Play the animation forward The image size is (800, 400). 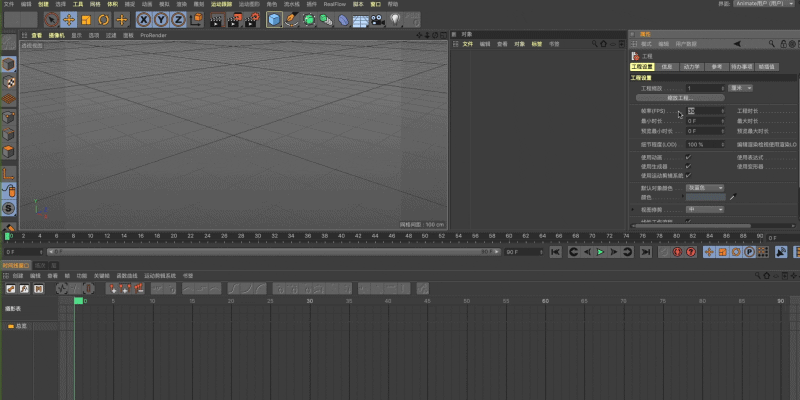[601, 252]
